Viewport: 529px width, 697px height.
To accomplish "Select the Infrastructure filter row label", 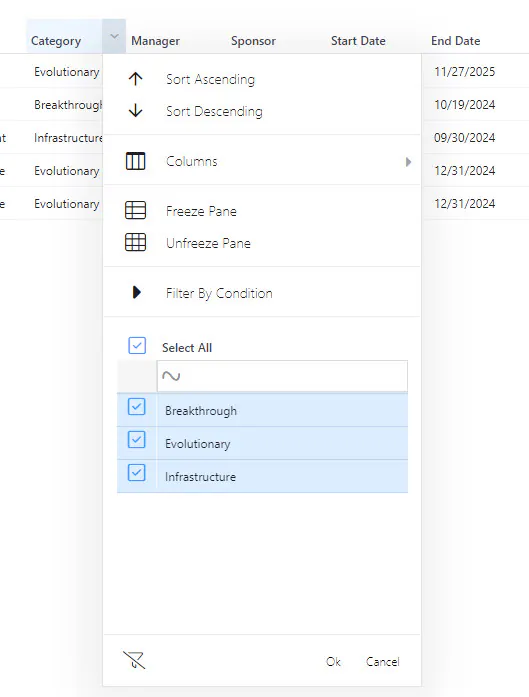I will click(200, 477).
